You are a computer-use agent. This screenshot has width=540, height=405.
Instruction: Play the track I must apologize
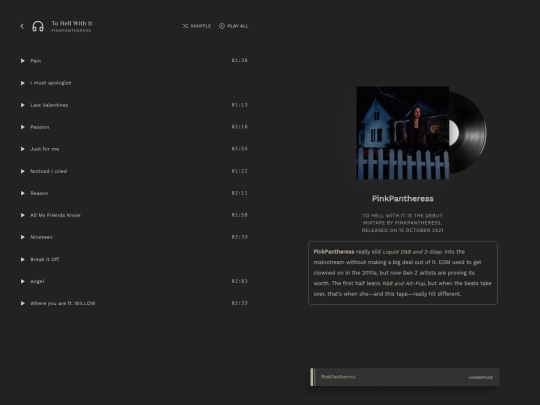click(x=23, y=83)
